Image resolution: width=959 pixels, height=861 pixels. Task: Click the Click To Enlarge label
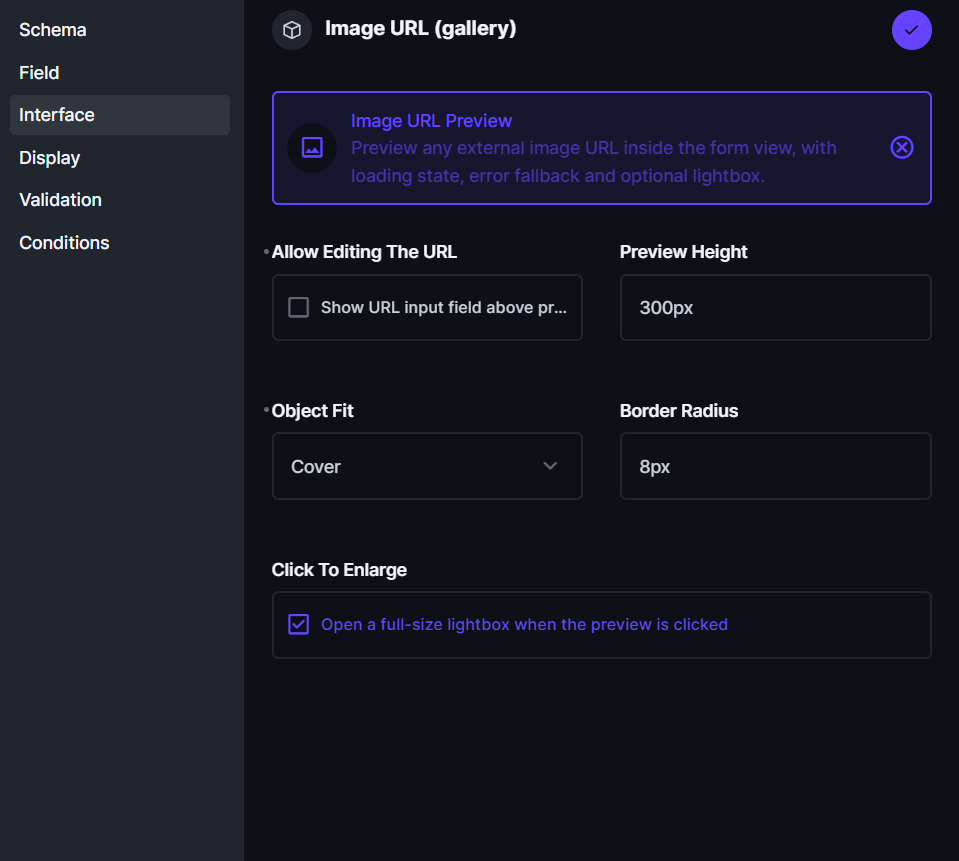point(339,570)
